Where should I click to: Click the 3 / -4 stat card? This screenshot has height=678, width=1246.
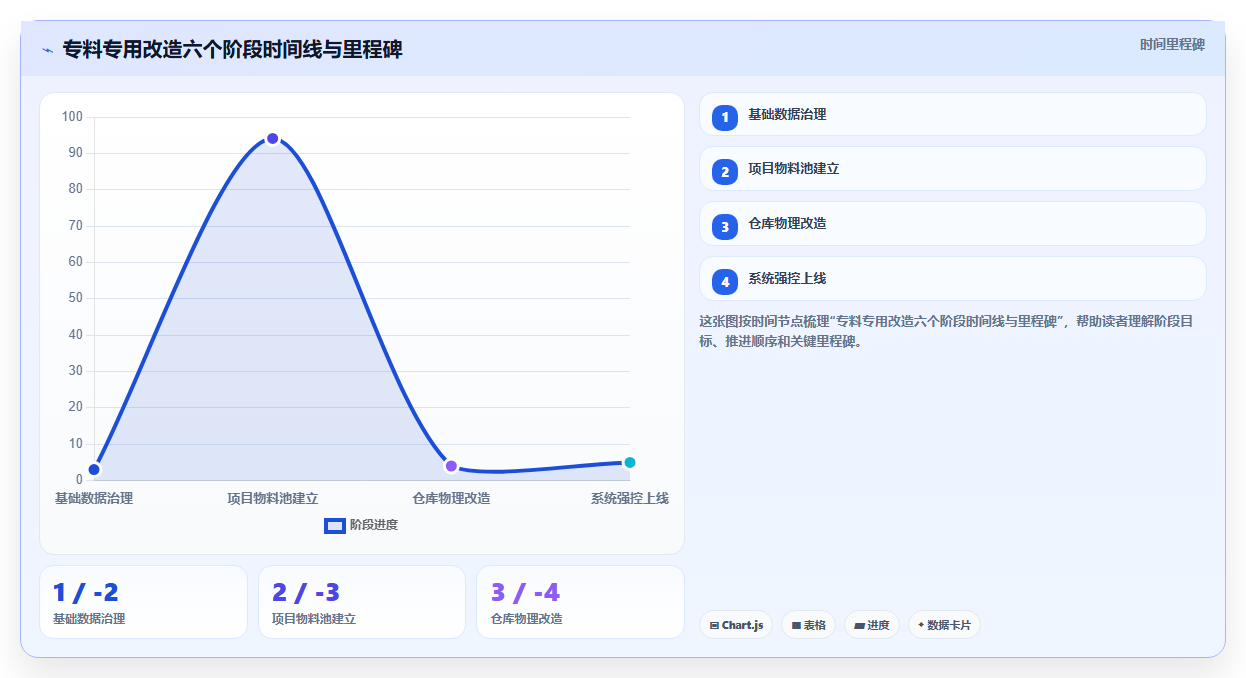pyautogui.click(x=580, y=602)
